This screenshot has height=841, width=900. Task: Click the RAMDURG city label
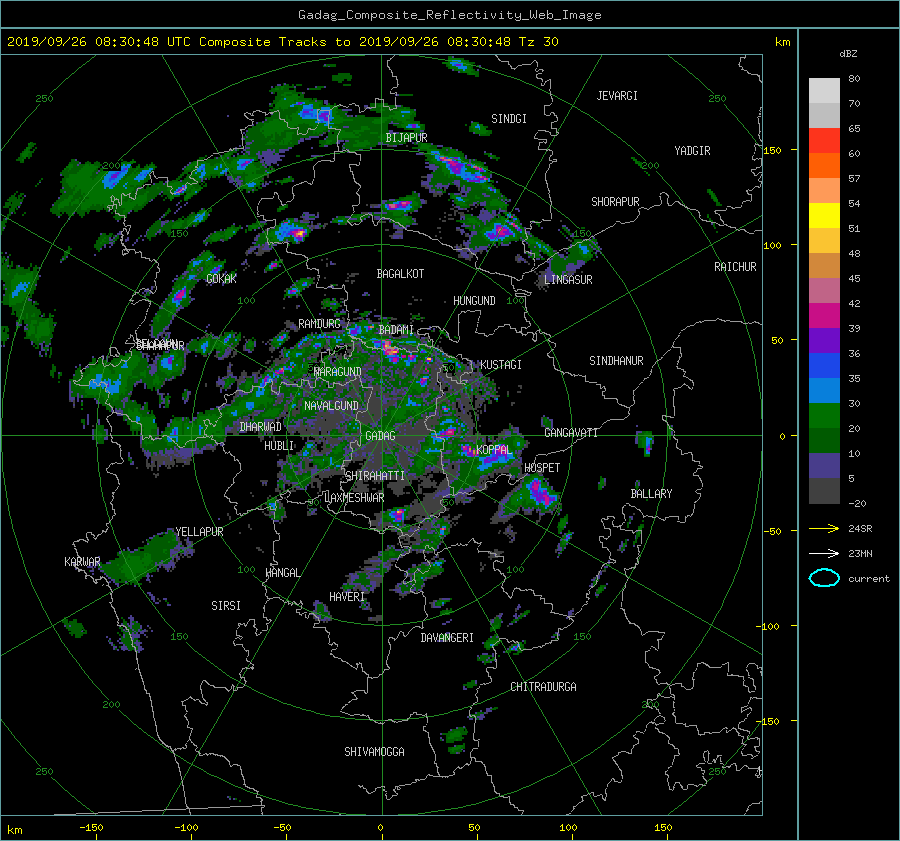pyautogui.click(x=319, y=324)
